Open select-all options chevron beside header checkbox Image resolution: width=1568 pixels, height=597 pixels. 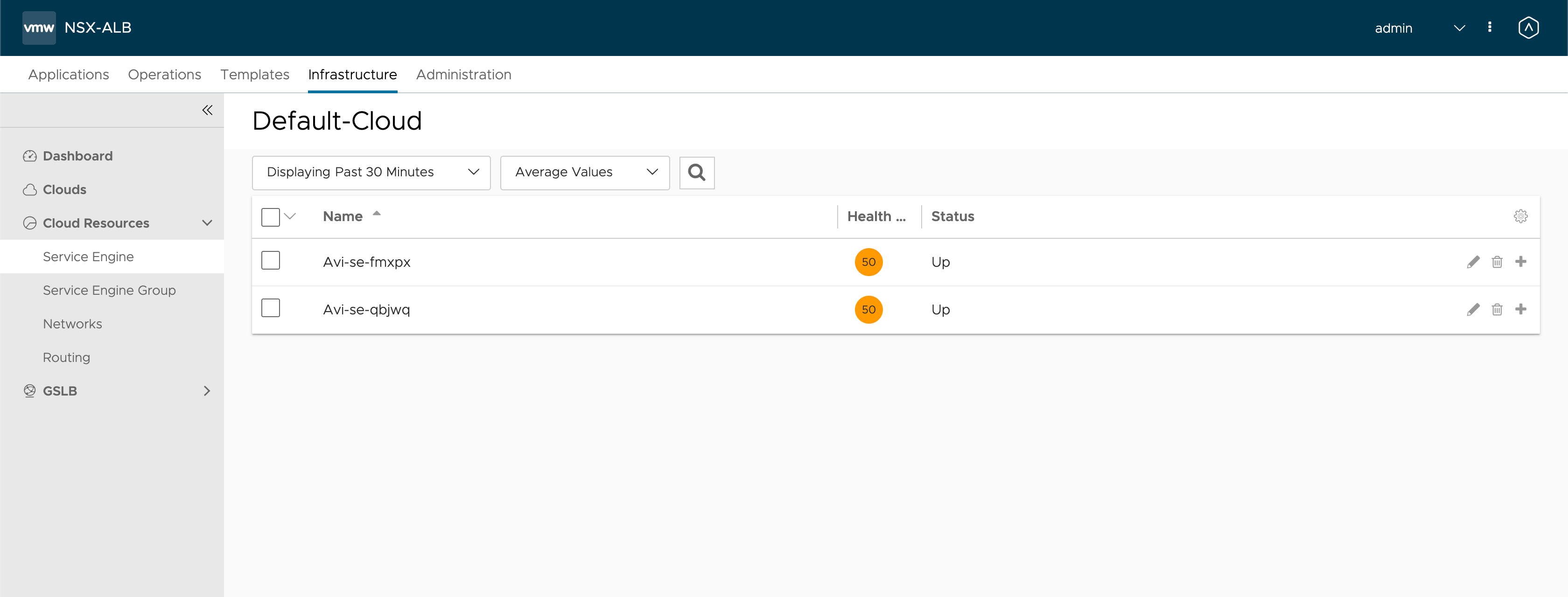(290, 216)
